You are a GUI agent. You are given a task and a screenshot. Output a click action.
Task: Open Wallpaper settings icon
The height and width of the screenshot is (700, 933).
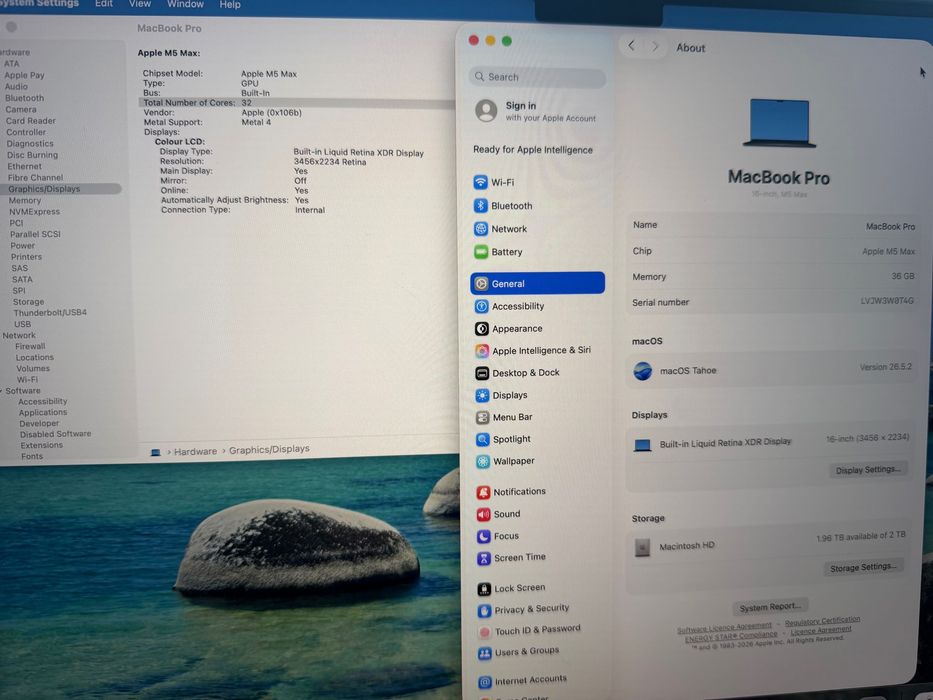pos(483,462)
